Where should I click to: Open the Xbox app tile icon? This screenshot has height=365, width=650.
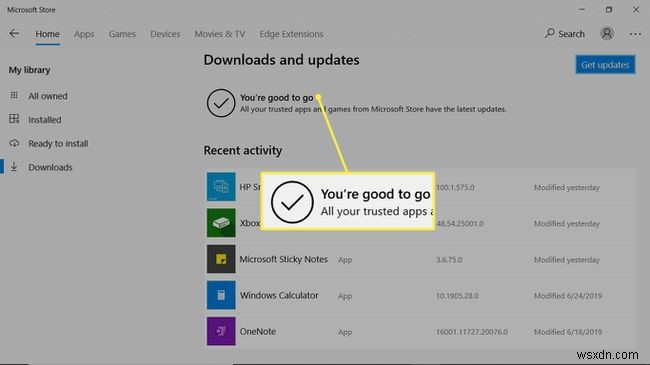pos(221,223)
